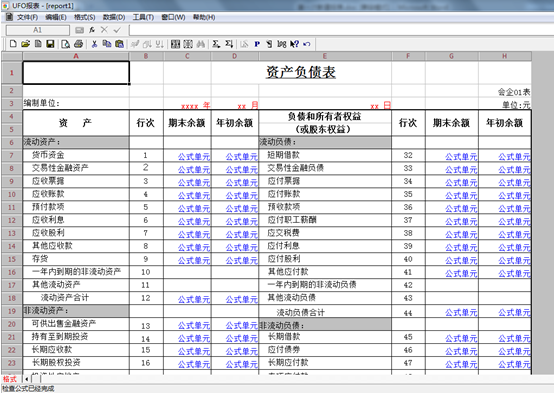Click the fx function wizard icon
The height and width of the screenshot is (394, 554).
point(92,30)
